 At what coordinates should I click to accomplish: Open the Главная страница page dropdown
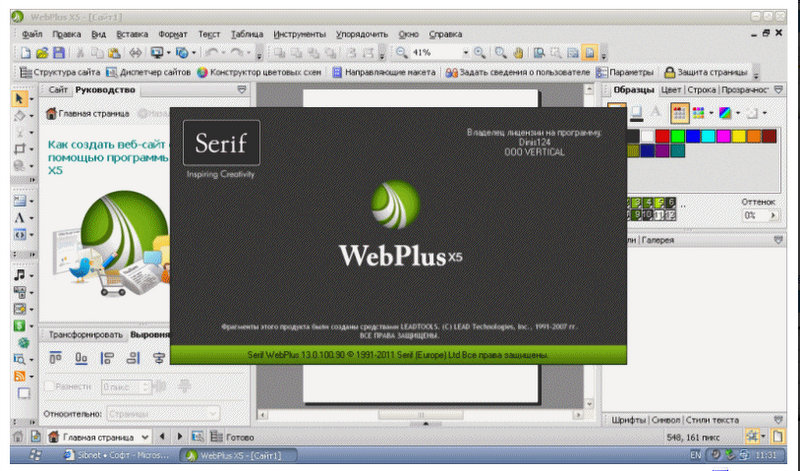[x=145, y=437]
